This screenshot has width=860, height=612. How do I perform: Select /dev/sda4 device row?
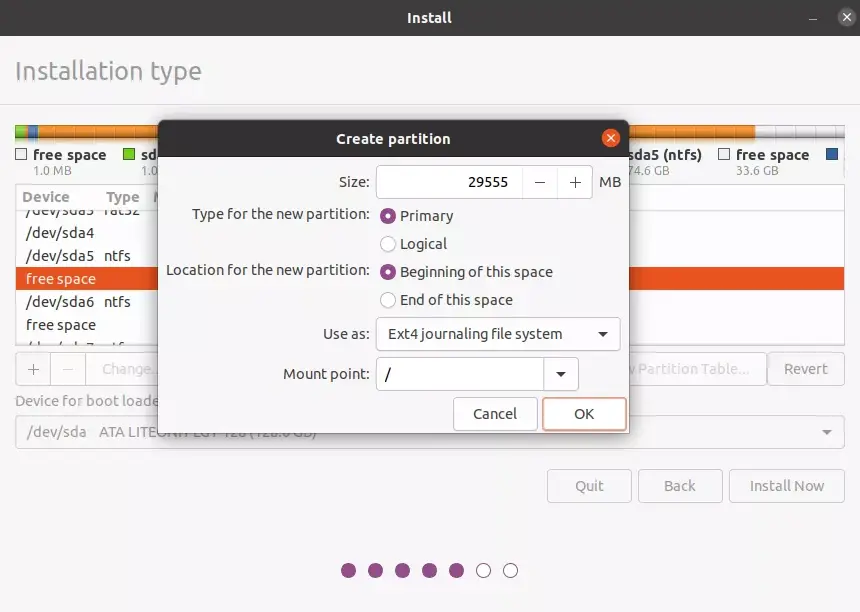pyautogui.click(x=88, y=233)
